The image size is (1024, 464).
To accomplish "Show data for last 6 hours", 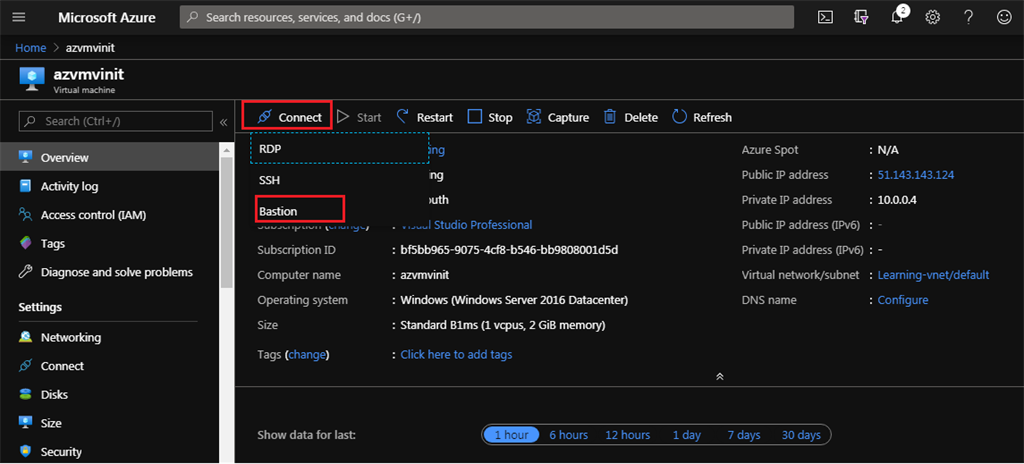I will click(568, 435).
